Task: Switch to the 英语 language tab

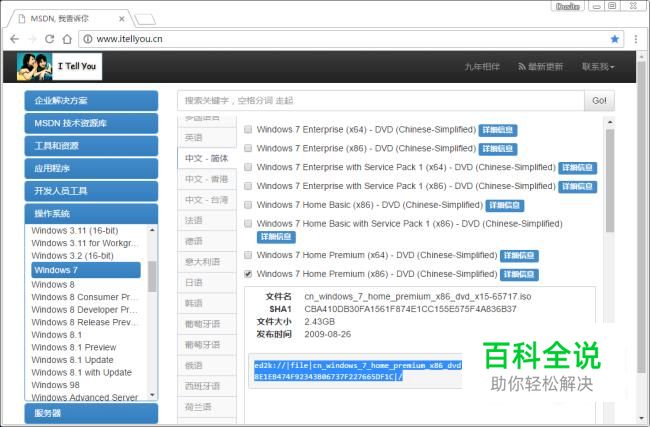Action: tap(206, 138)
